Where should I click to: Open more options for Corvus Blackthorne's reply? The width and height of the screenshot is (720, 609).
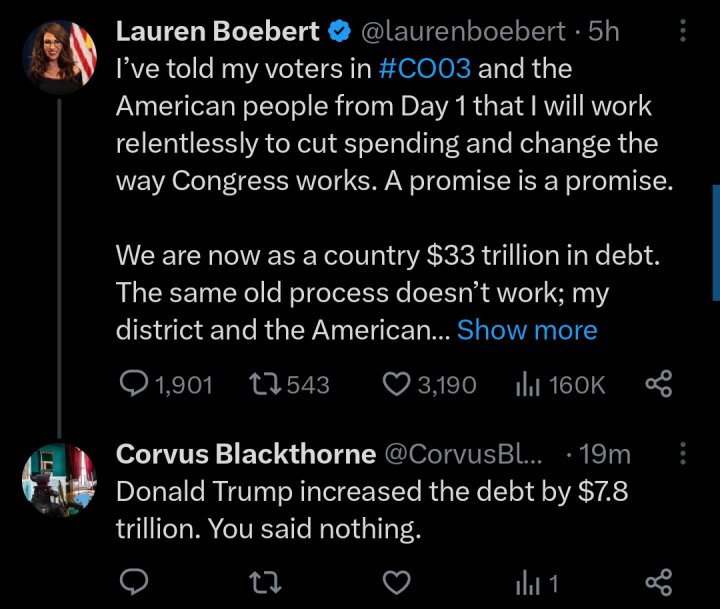683,454
